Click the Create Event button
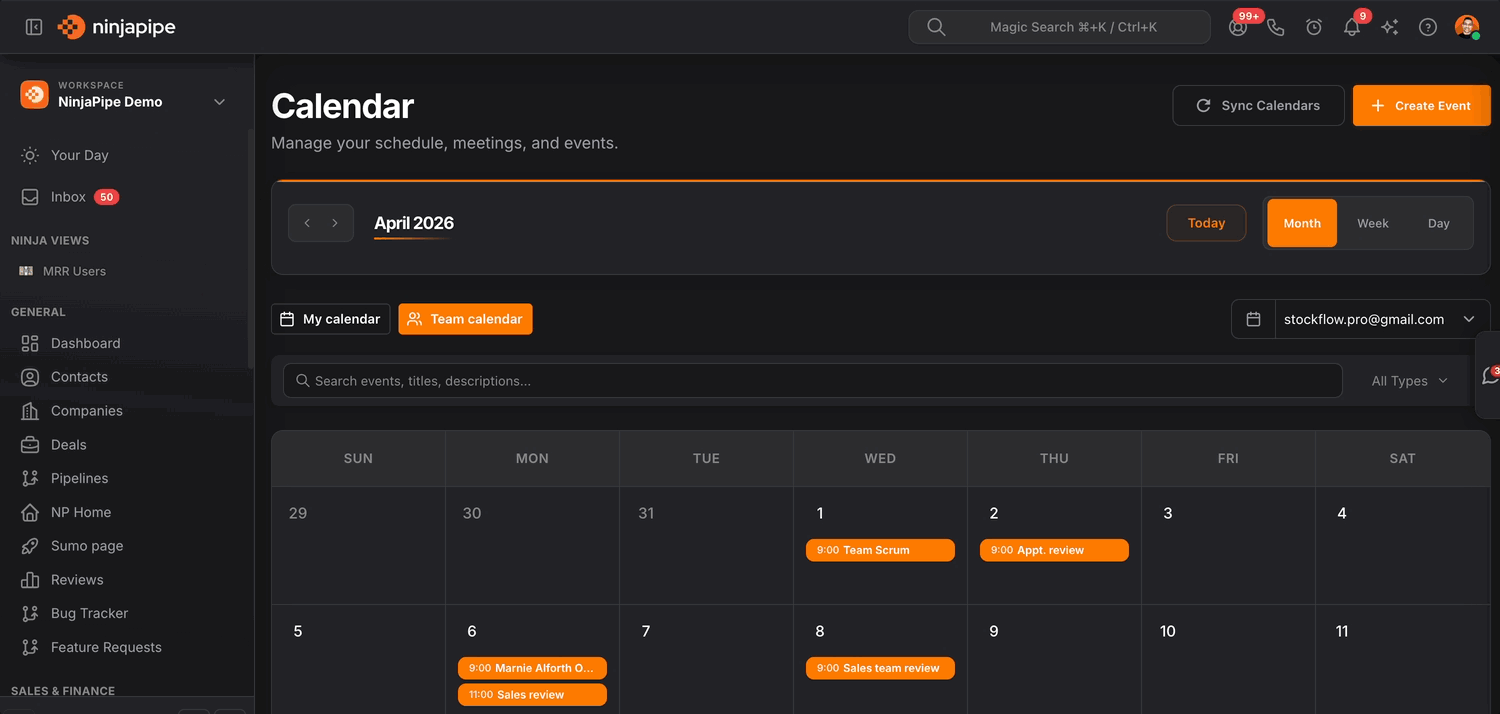The width and height of the screenshot is (1500, 714). tap(1421, 105)
